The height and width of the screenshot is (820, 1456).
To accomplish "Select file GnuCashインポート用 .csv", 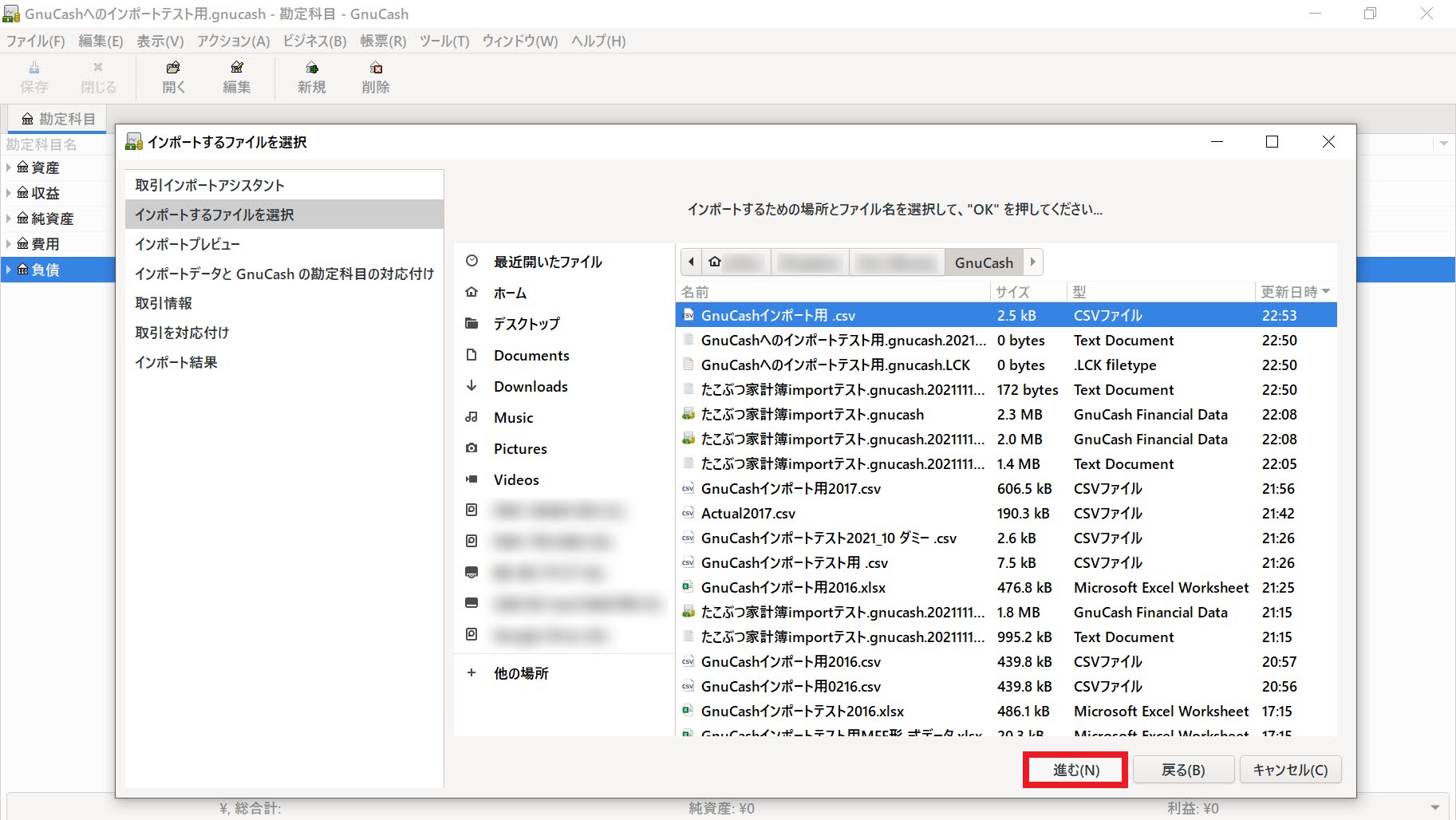I will (1006, 315).
